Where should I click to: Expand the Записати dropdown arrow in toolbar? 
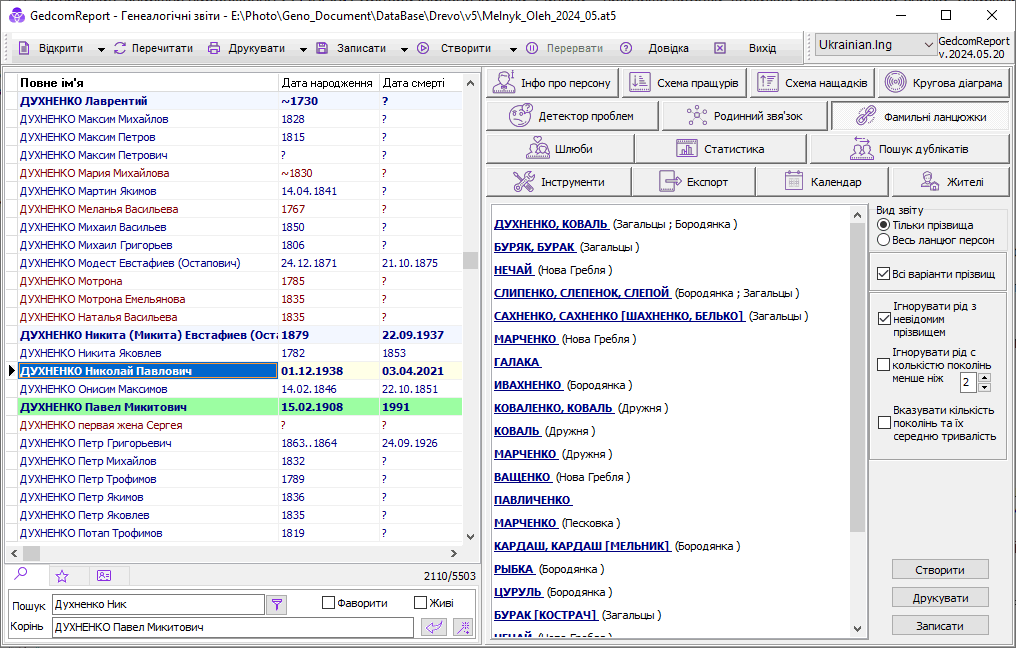404,49
